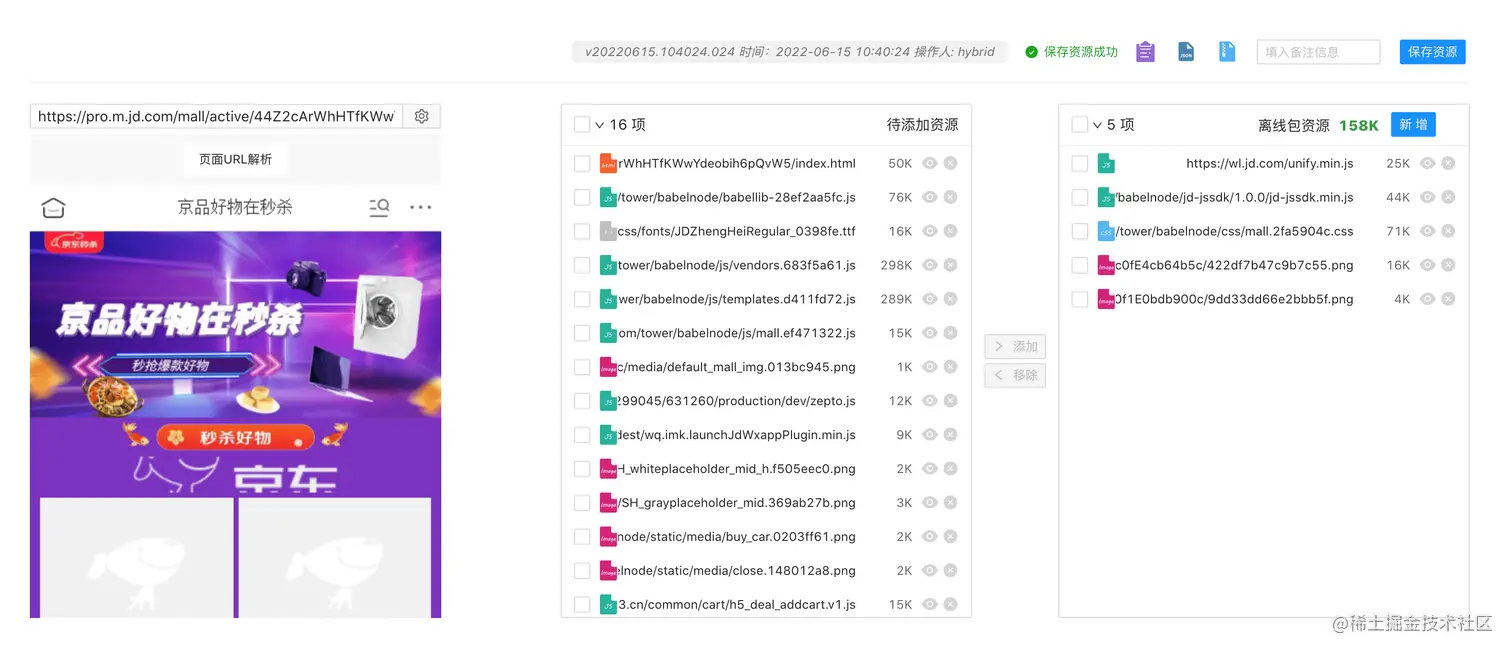Screen dimensions: 1512x653
Task: Select SH_grayplaceholder_mid.369ab27b.png file name
Action: (737, 503)
